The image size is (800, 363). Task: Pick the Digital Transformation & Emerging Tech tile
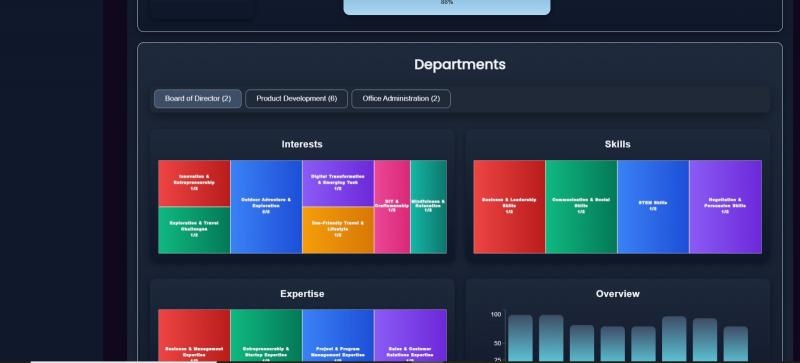(338, 183)
